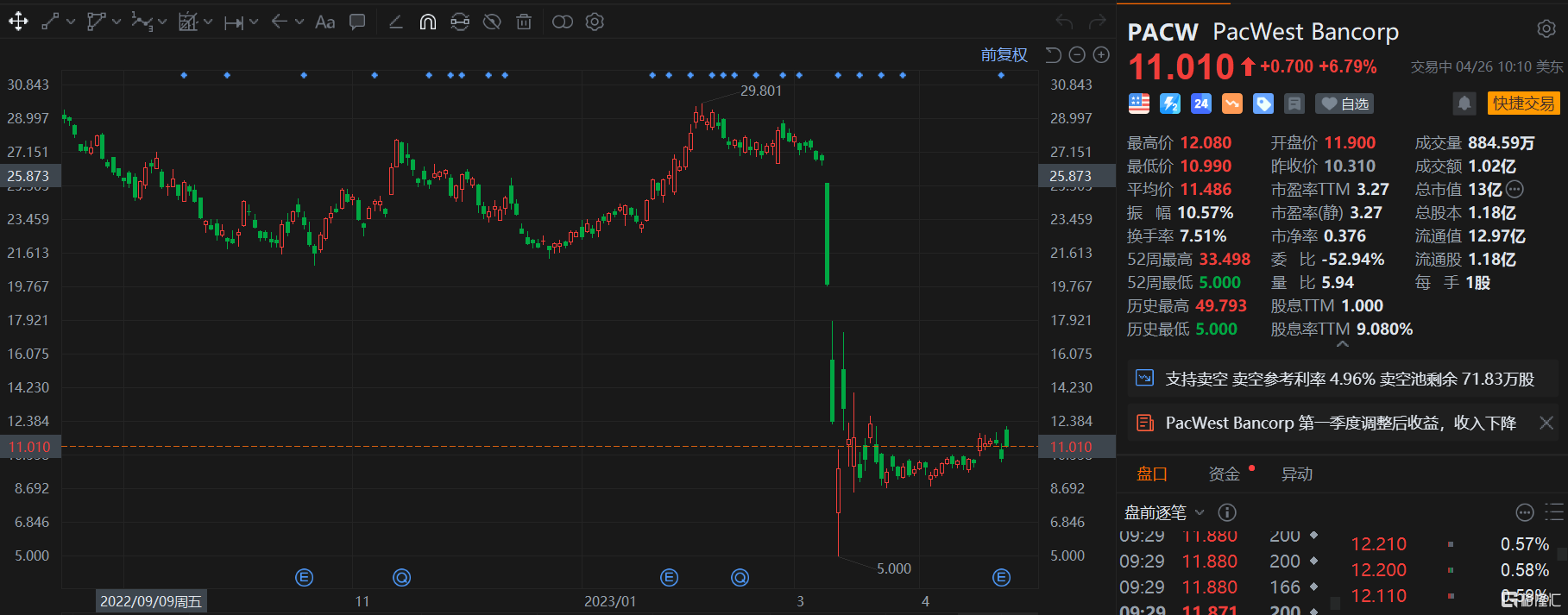This screenshot has width=1568, height=615.
Task: Click the orange 快捷交易 button
Action: (x=1524, y=104)
